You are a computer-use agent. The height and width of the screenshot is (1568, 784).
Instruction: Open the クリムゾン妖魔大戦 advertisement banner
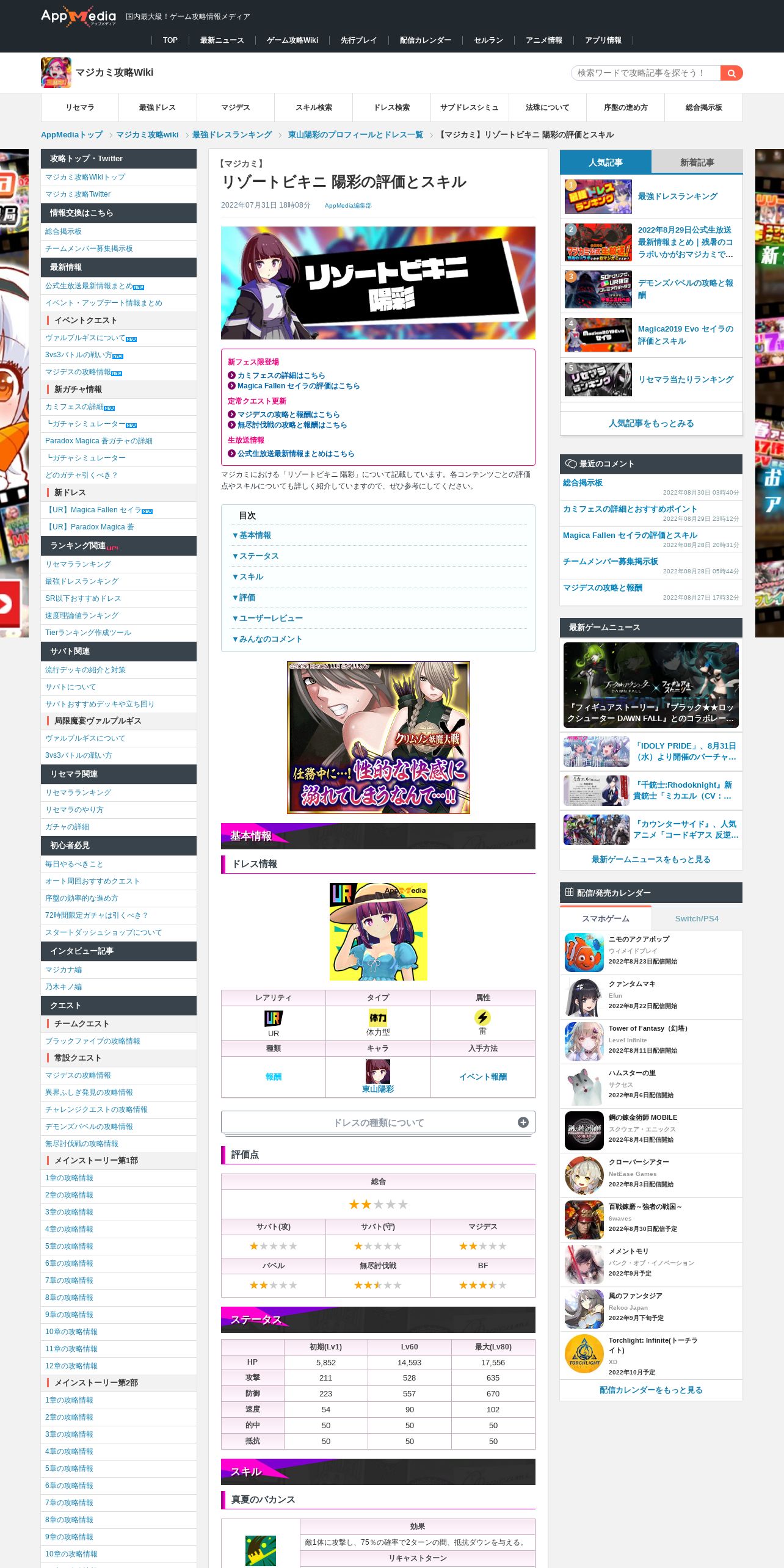coord(379,738)
